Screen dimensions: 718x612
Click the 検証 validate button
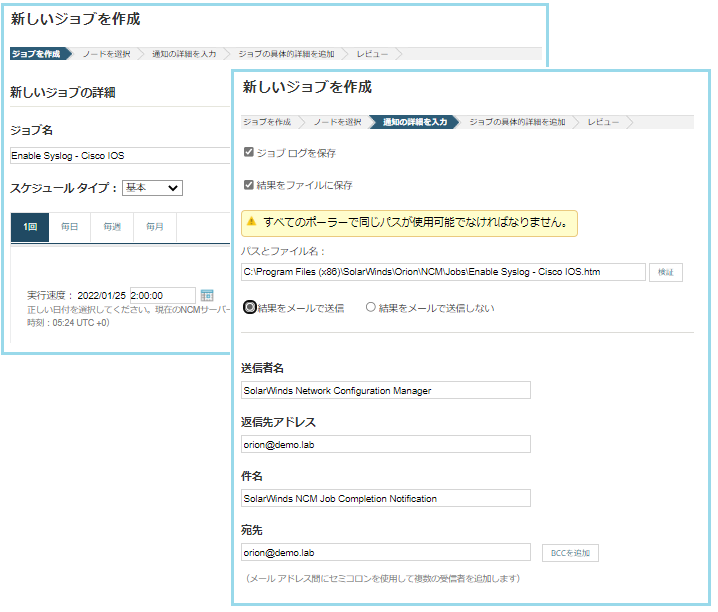point(666,272)
